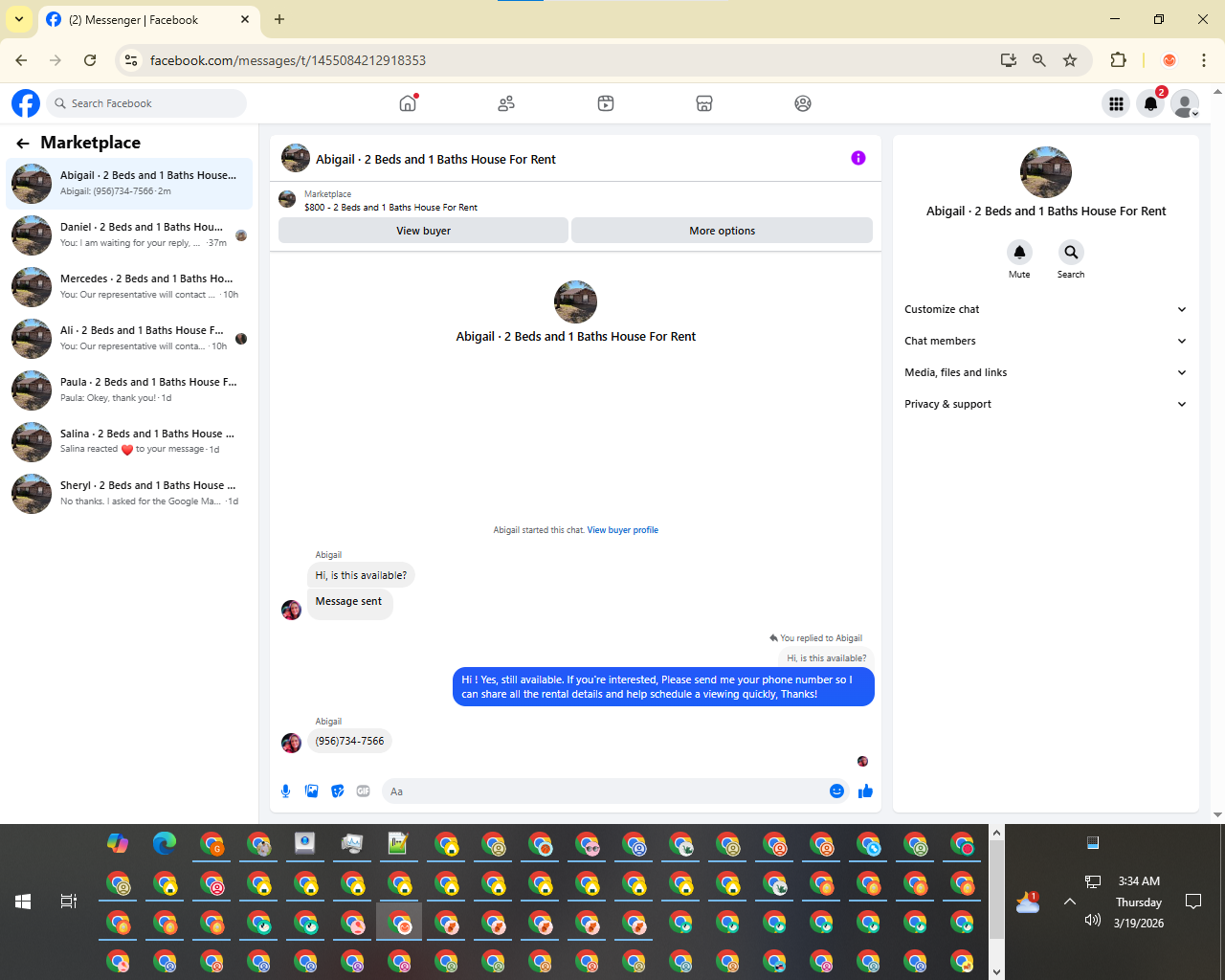This screenshot has height=980, width=1225.
Task: Expand Media, files and links section
Action: [1045, 372]
